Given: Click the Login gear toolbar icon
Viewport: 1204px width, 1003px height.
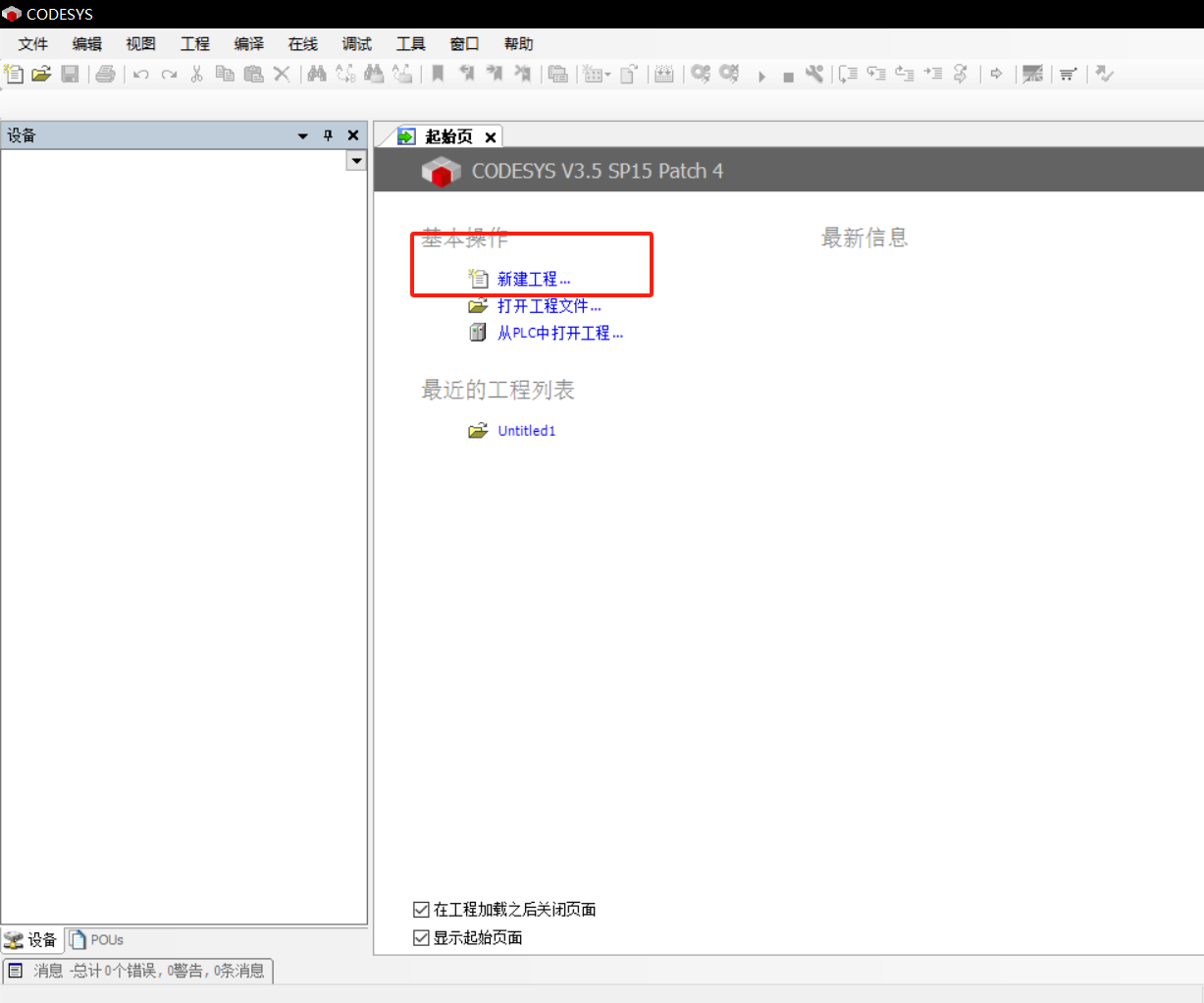Looking at the screenshot, I should click(x=700, y=74).
